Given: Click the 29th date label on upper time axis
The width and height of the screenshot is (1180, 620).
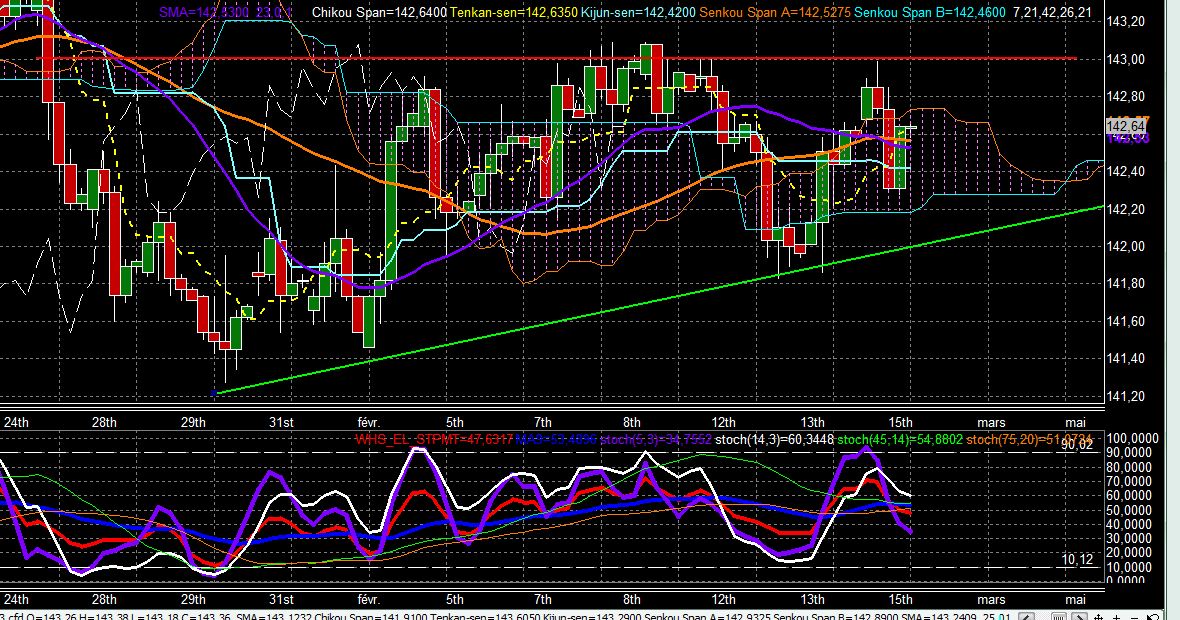Looking at the screenshot, I should tap(193, 422).
